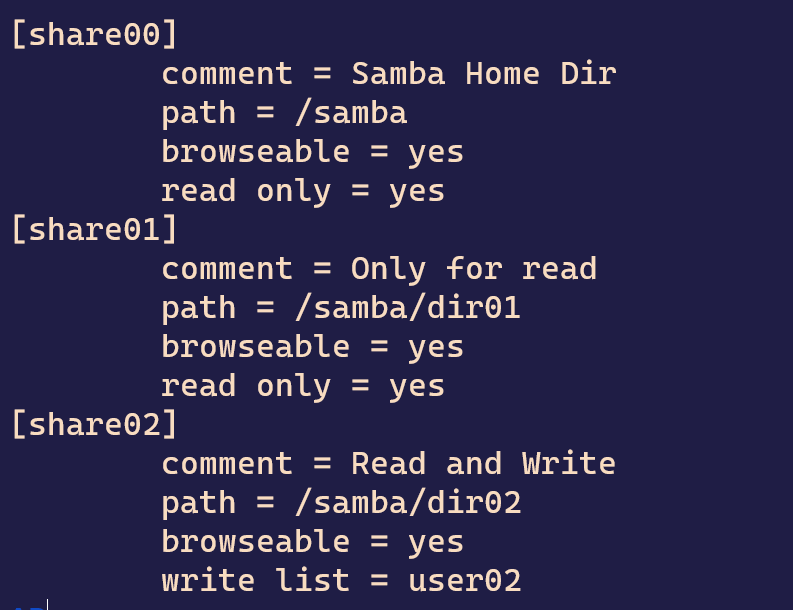Click 'yes' after browseable in share00

435,153
